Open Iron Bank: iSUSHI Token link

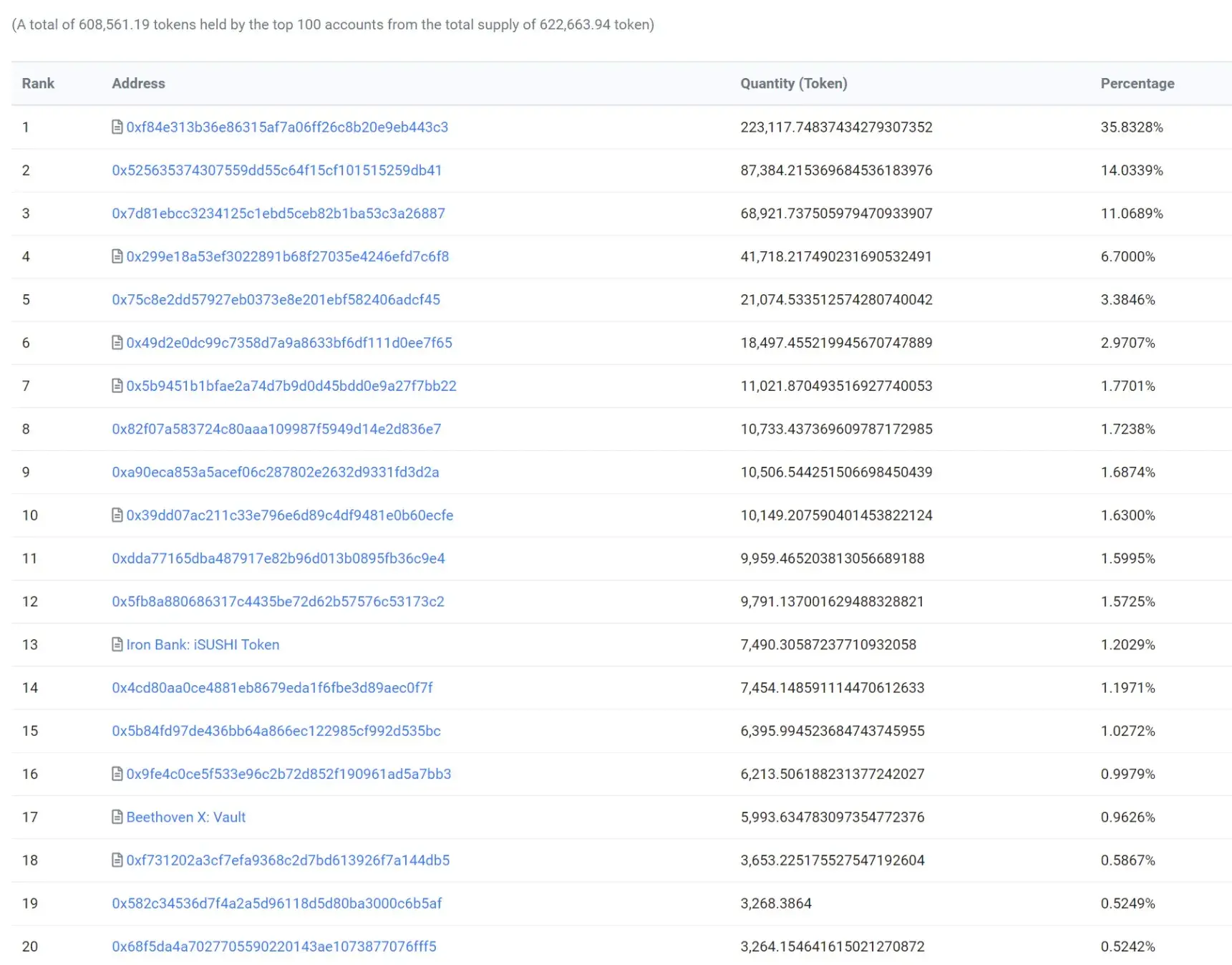pyautogui.click(x=203, y=645)
